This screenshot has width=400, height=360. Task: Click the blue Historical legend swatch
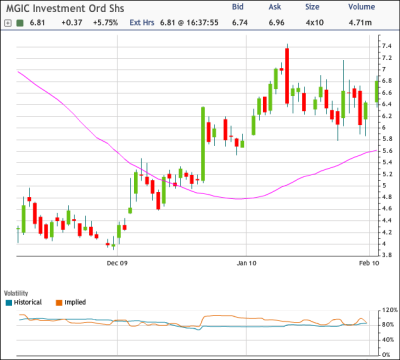[x=9, y=303]
